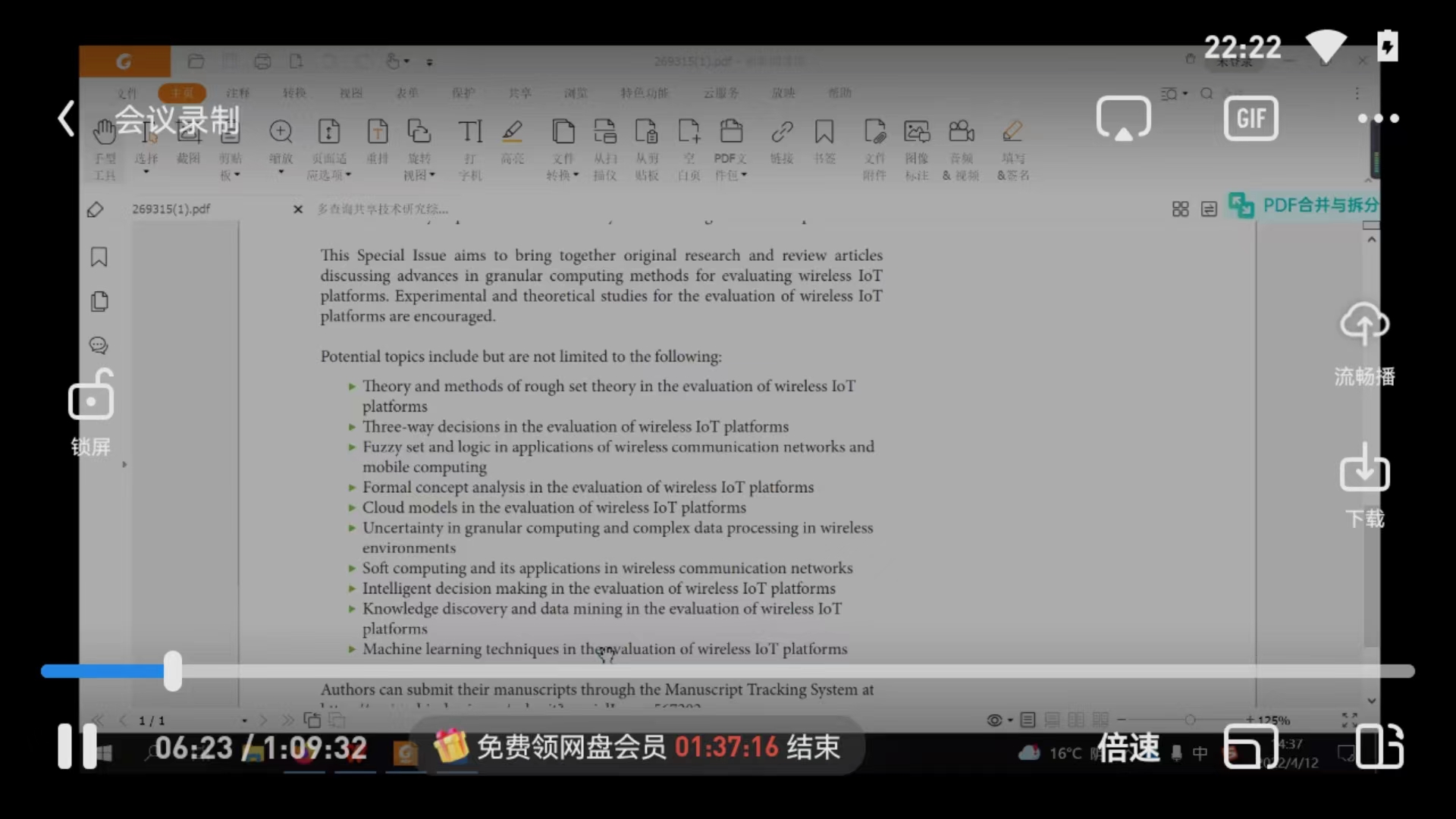Tap the rotate screen icon
This screenshot has width=1456, height=819.
(x=1379, y=746)
